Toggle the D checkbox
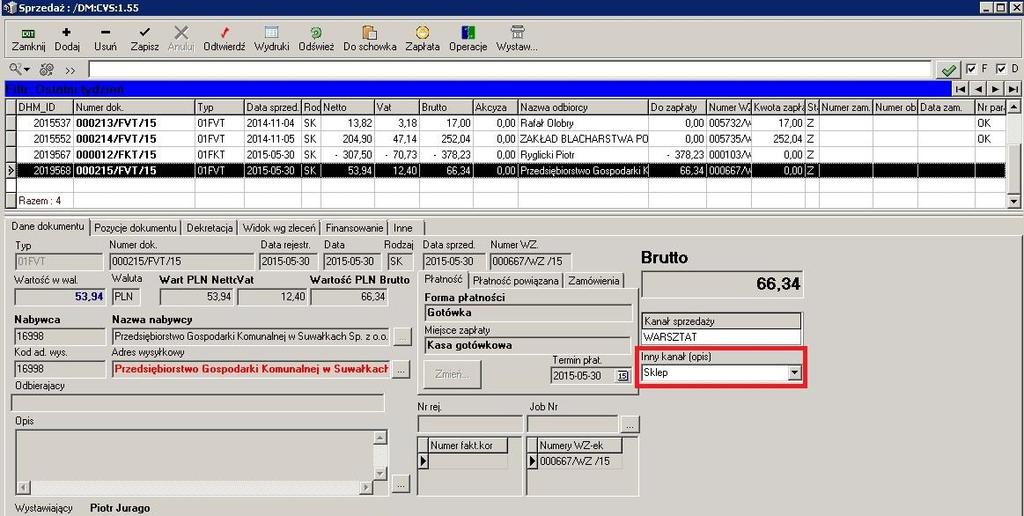The image size is (1024, 516). pyautogui.click(x=1001, y=69)
